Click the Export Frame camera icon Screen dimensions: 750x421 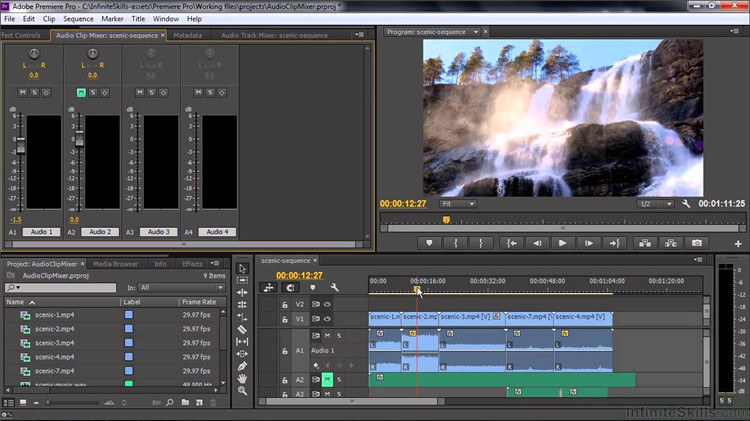(696, 243)
